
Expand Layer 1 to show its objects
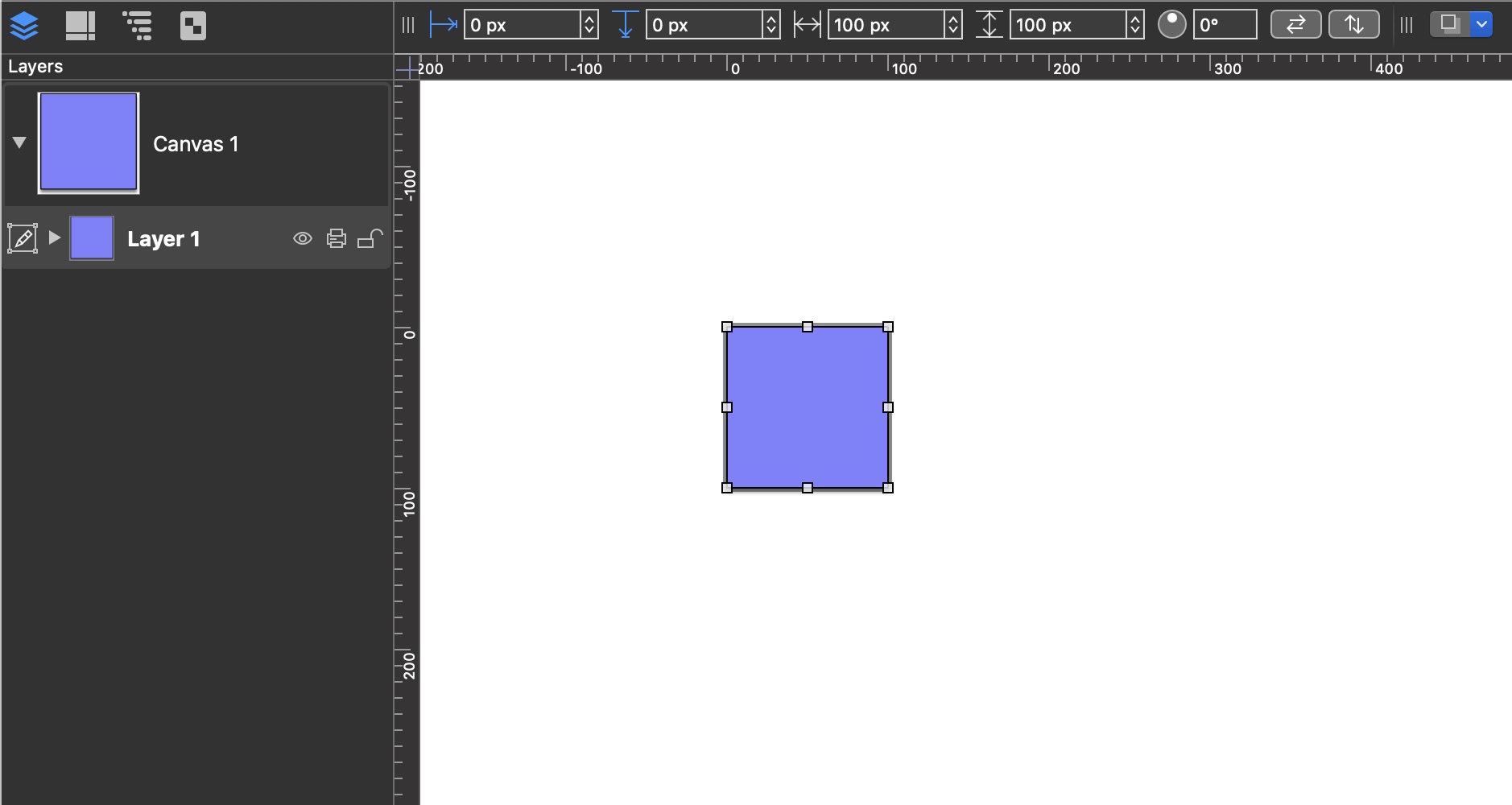54,237
